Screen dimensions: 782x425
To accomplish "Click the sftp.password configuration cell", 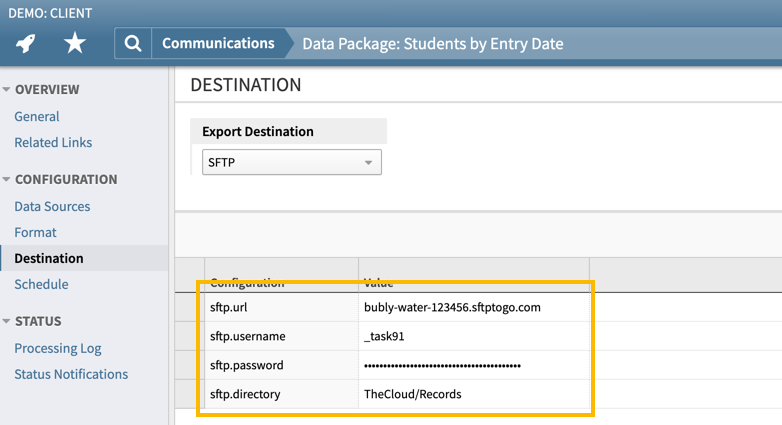I will tap(281, 365).
